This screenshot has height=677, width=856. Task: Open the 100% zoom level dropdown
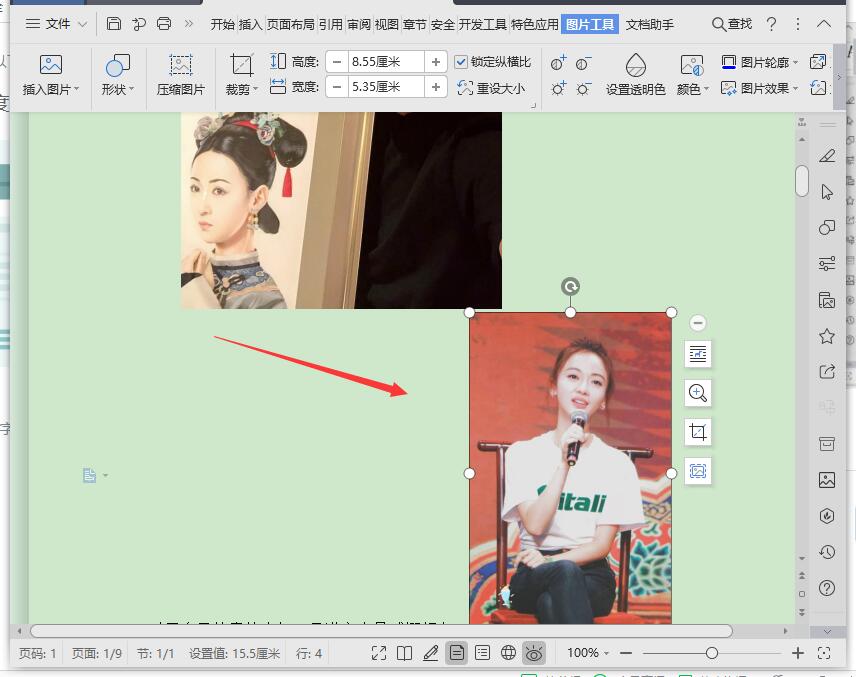click(587, 653)
